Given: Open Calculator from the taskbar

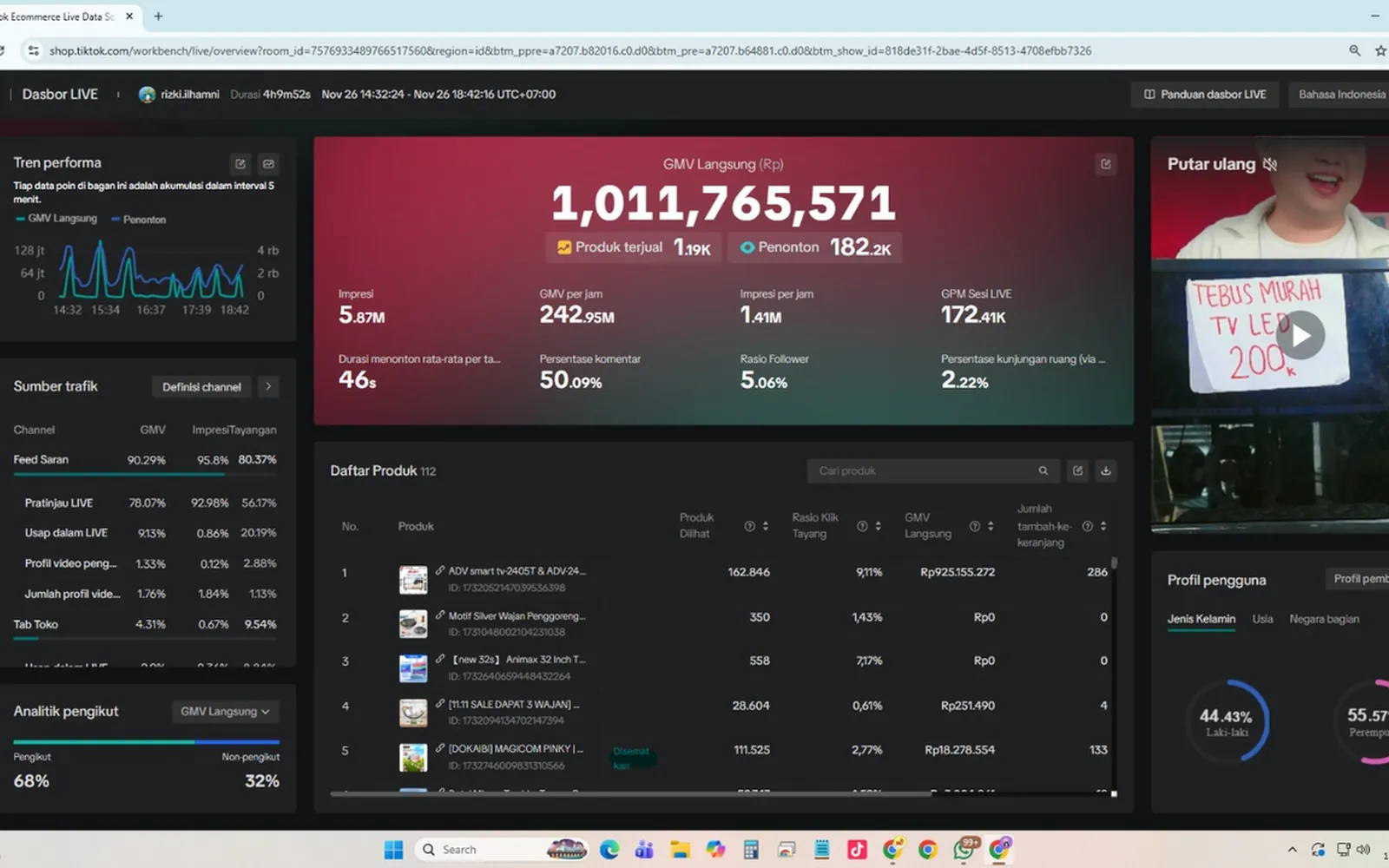Looking at the screenshot, I should pyautogui.click(x=751, y=849).
